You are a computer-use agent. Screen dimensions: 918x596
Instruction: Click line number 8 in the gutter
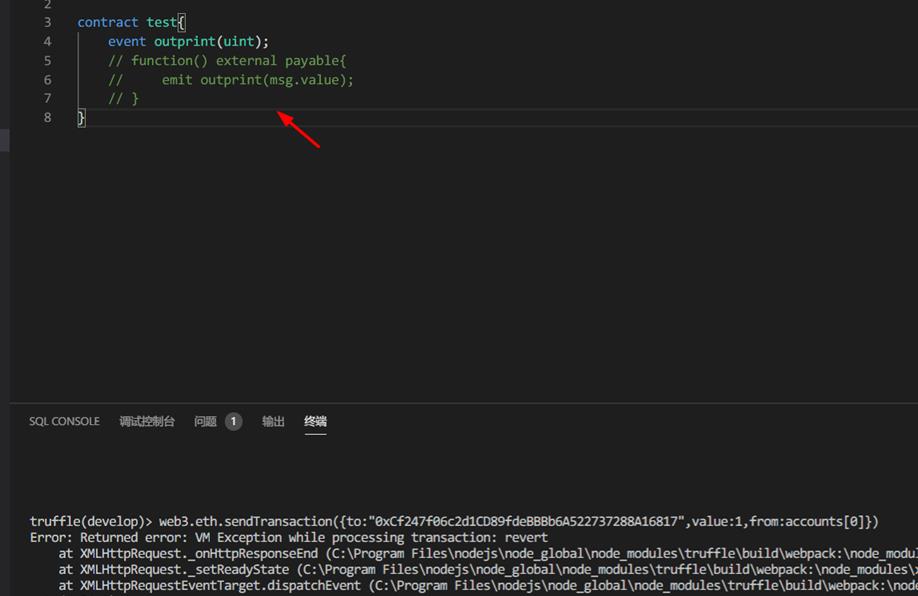pyautogui.click(x=47, y=118)
